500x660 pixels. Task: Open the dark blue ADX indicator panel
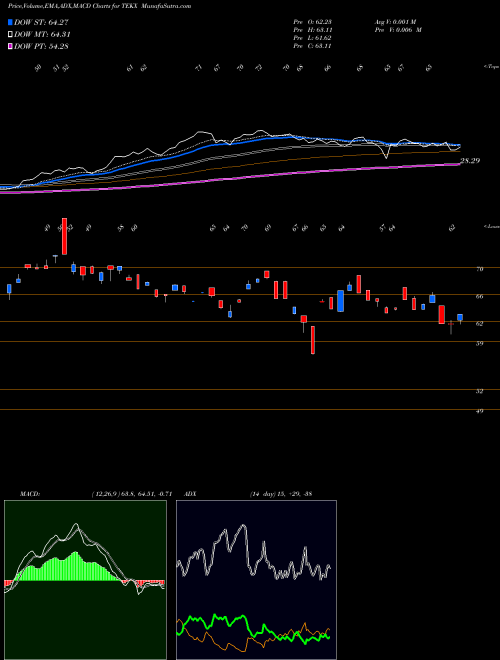click(256, 580)
